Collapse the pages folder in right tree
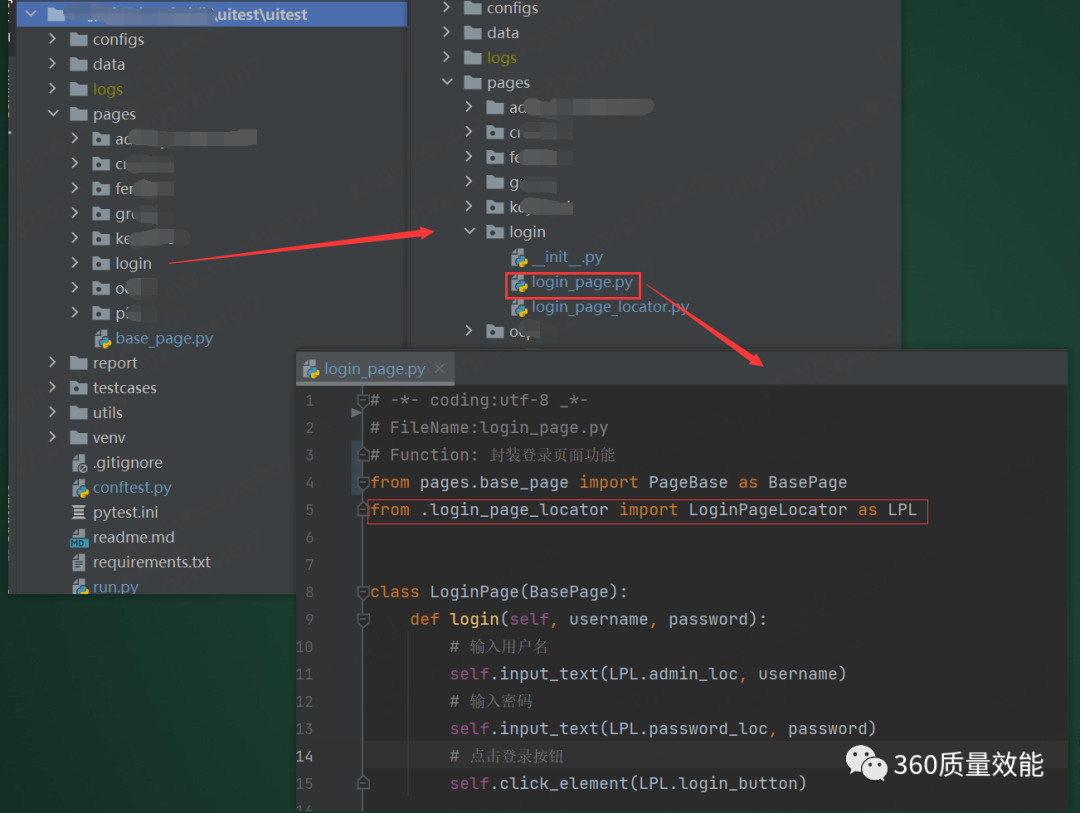1080x813 pixels. click(x=448, y=82)
